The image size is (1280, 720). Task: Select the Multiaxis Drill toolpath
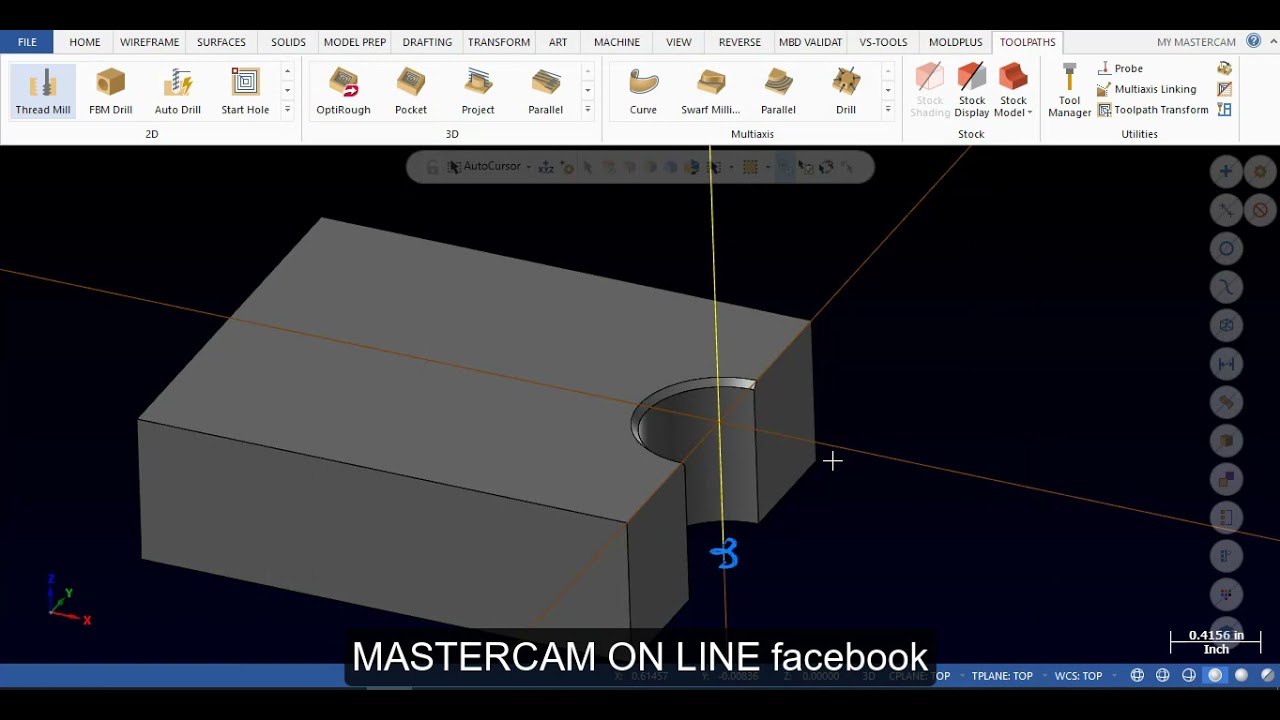click(x=846, y=91)
